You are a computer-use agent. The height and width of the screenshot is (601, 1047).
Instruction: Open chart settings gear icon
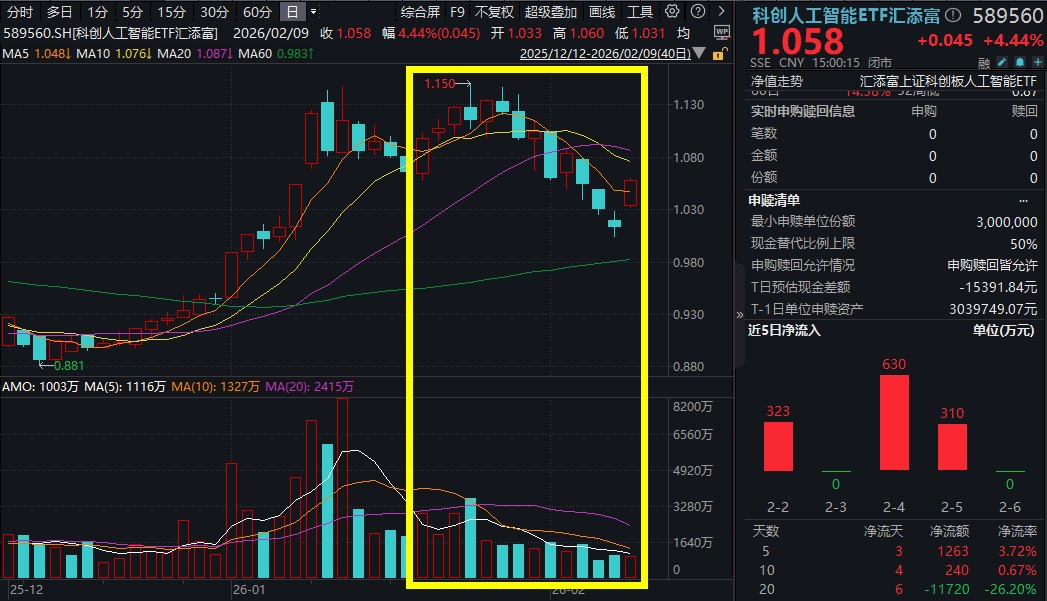672,11
